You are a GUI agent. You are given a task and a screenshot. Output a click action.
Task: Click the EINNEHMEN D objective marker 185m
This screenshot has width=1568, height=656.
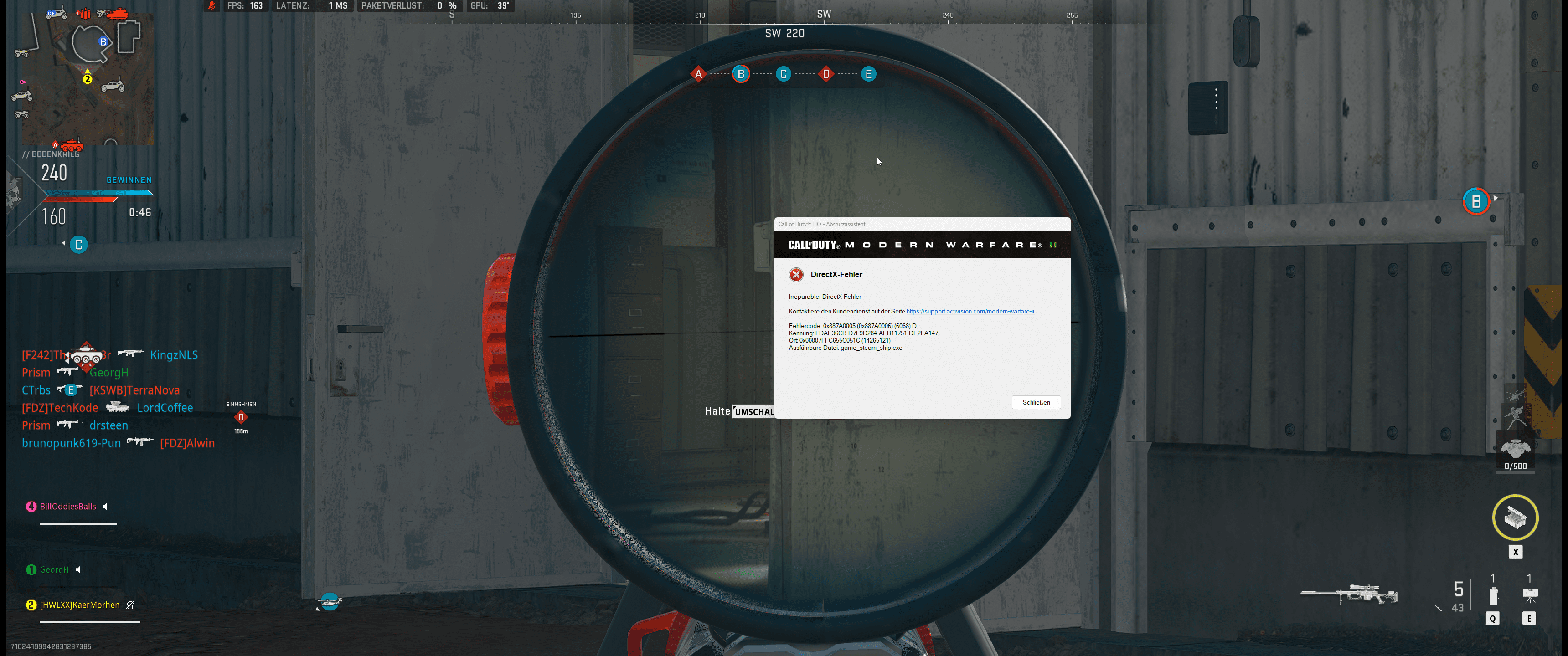(x=241, y=418)
